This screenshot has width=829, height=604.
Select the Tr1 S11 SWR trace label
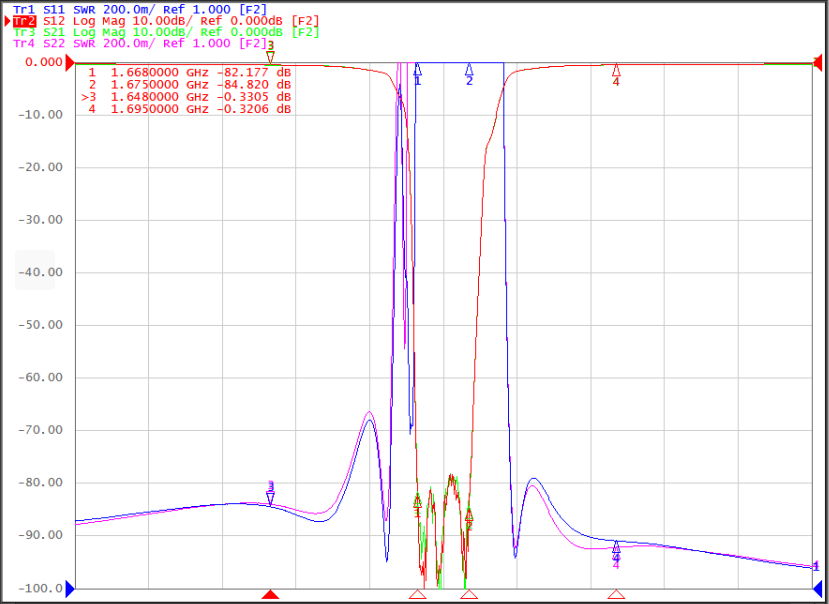[x=140, y=10]
